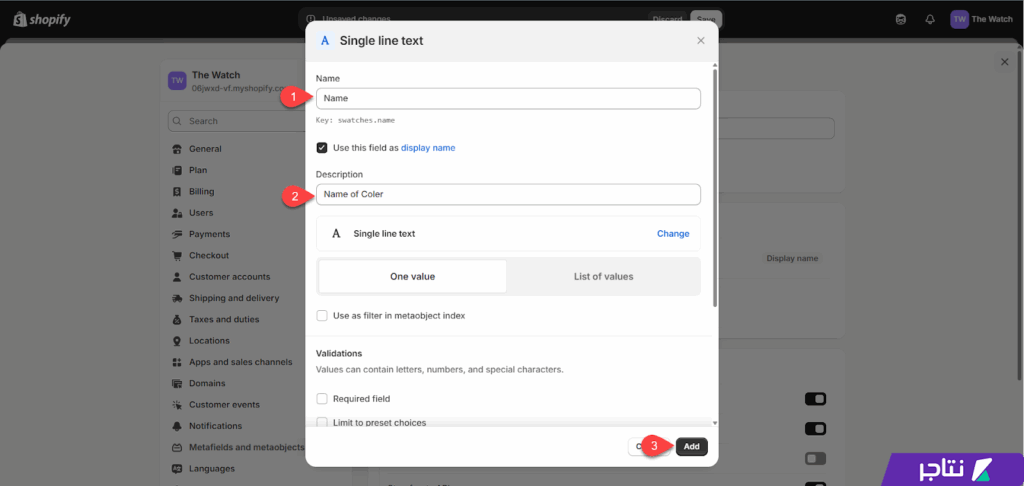Uncheck Use this field as display name
The width and height of the screenshot is (1024, 486).
click(x=322, y=148)
